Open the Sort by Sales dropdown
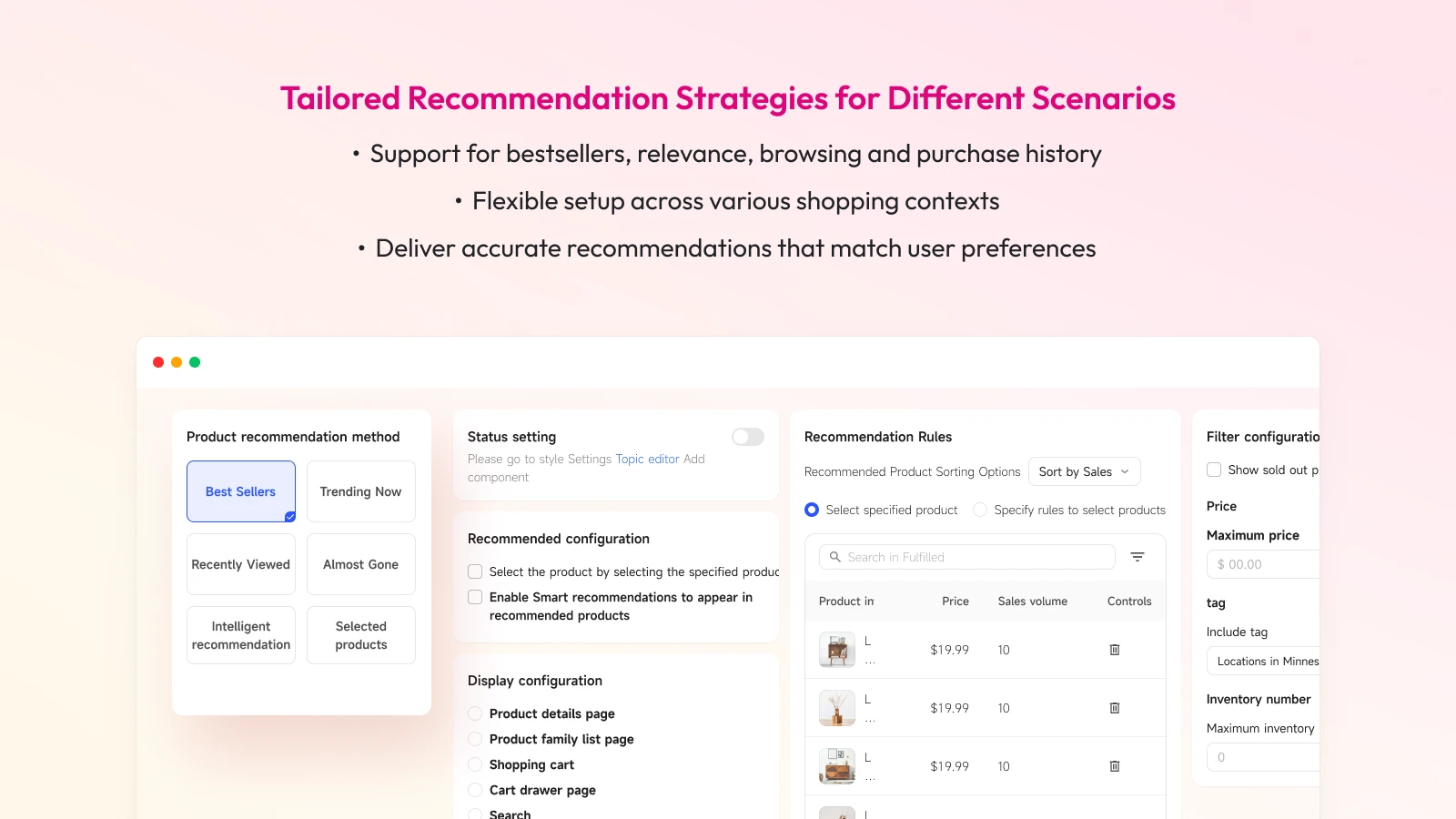 [1085, 471]
